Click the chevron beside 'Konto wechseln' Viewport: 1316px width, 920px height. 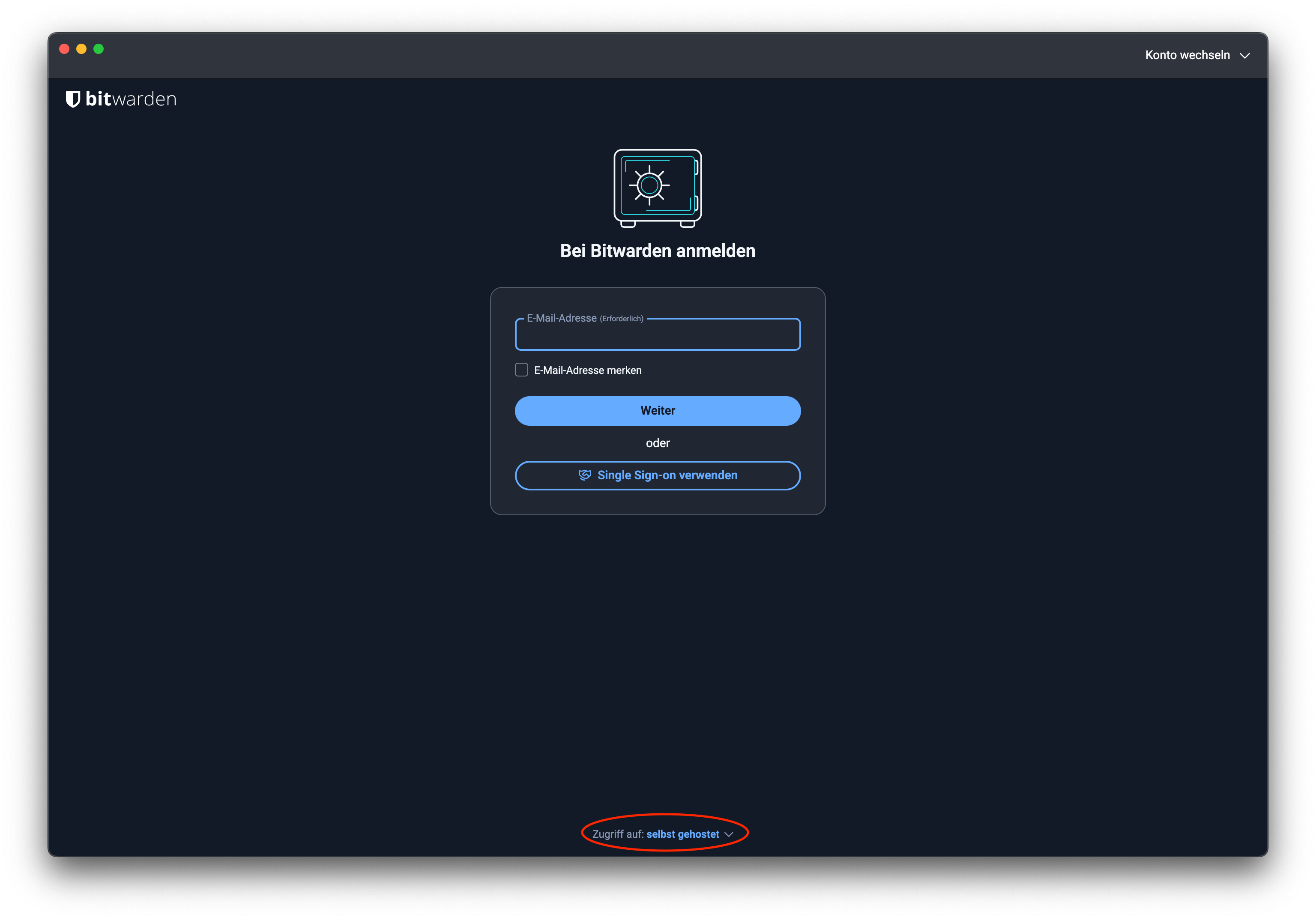(x=1244, y=56)
